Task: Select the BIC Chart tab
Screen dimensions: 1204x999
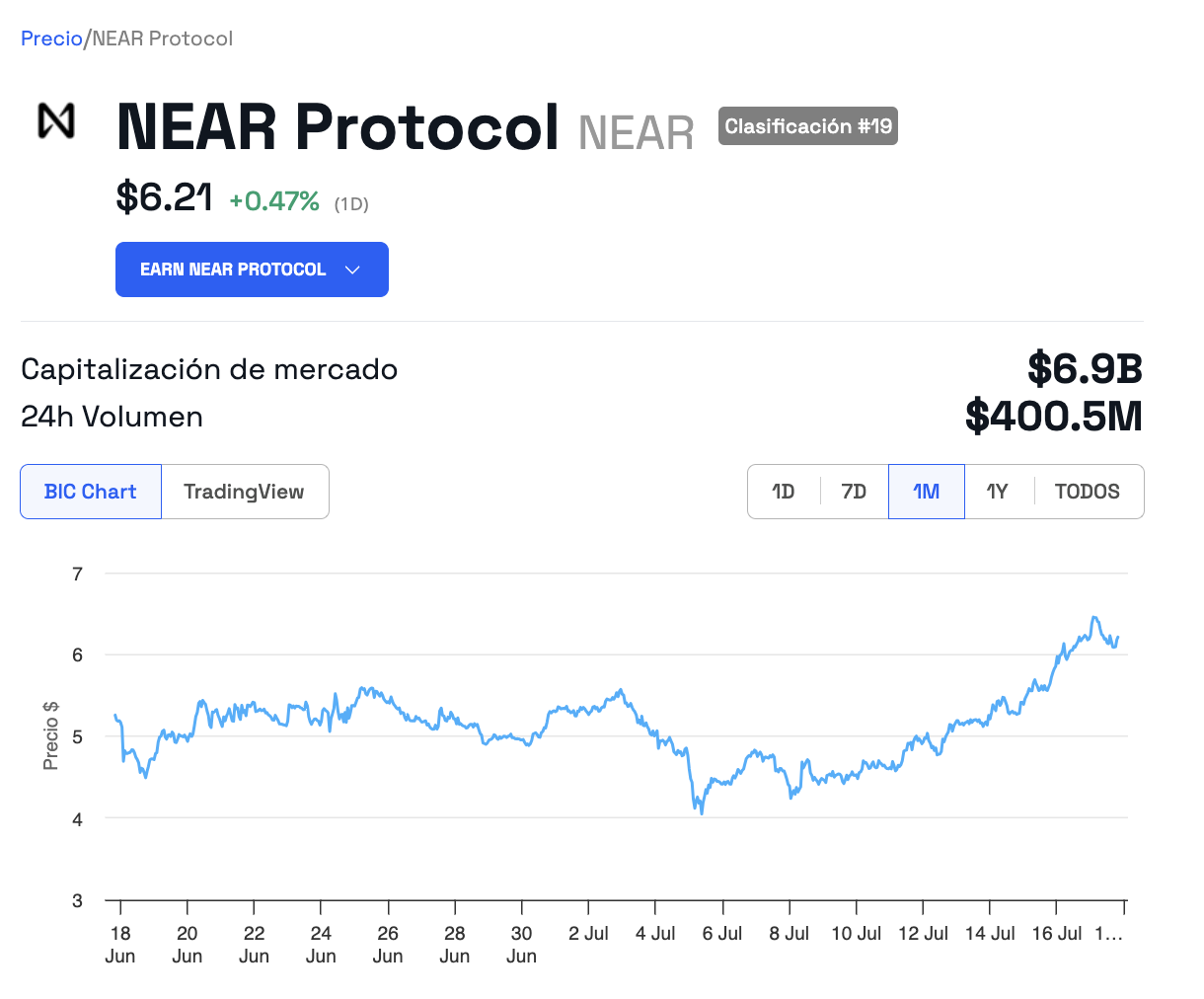Action: pos(91,492)
